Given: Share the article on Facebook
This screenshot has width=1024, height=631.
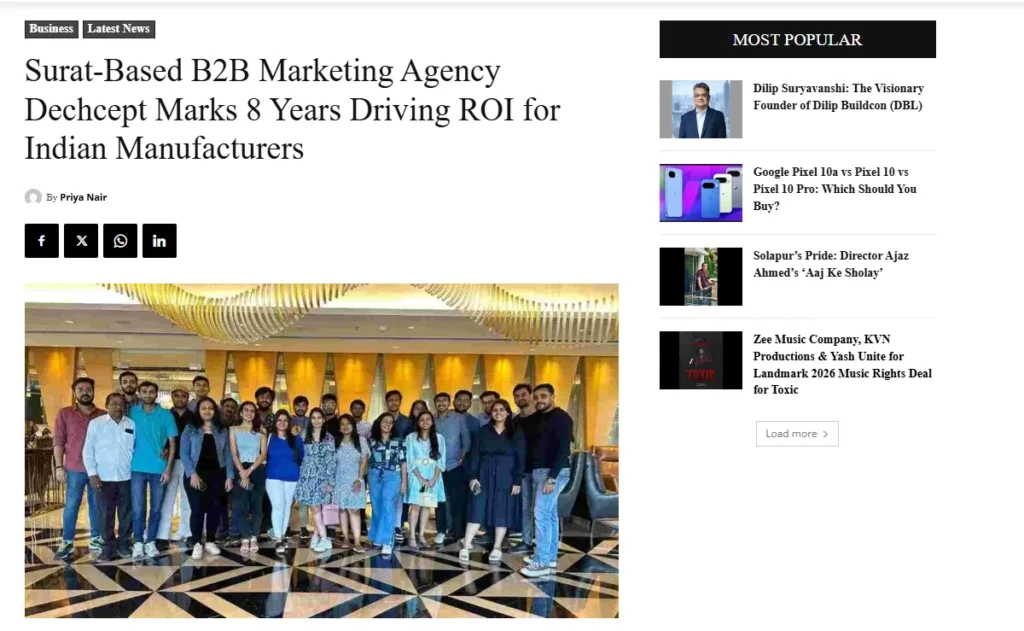Looking at the screenshot, I should coord(42,241).
